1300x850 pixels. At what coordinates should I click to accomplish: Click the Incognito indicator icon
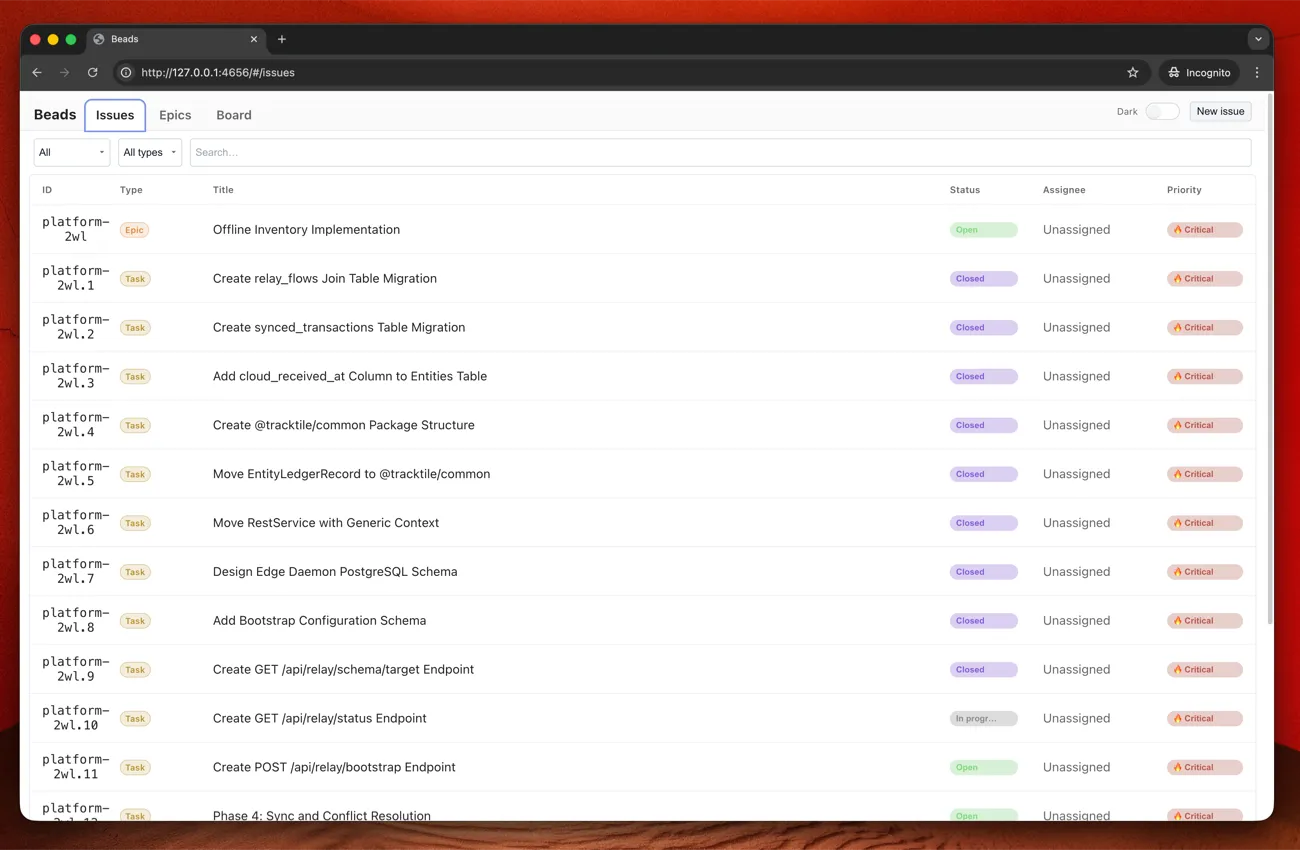[x=1171, y=72]
